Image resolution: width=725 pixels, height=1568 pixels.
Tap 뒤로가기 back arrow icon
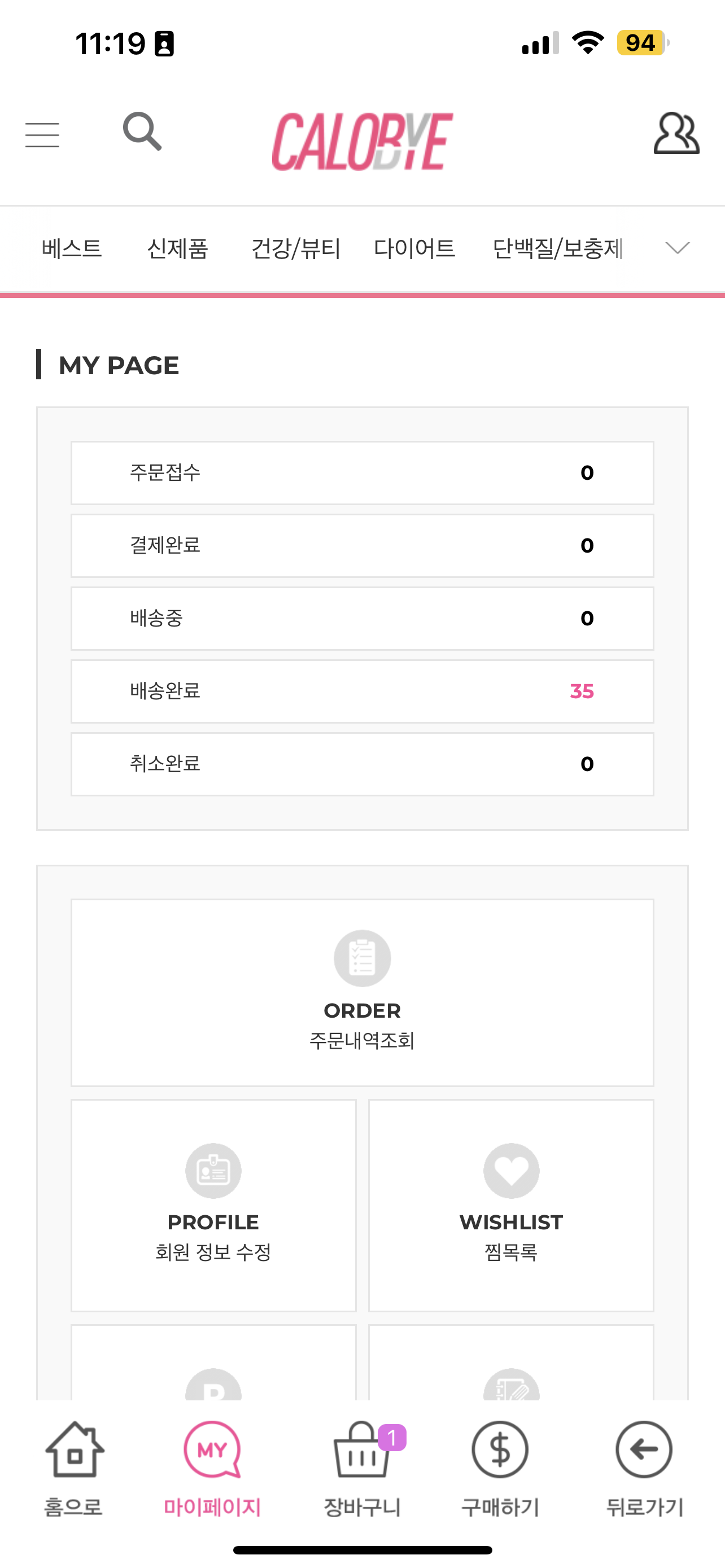644,1449
